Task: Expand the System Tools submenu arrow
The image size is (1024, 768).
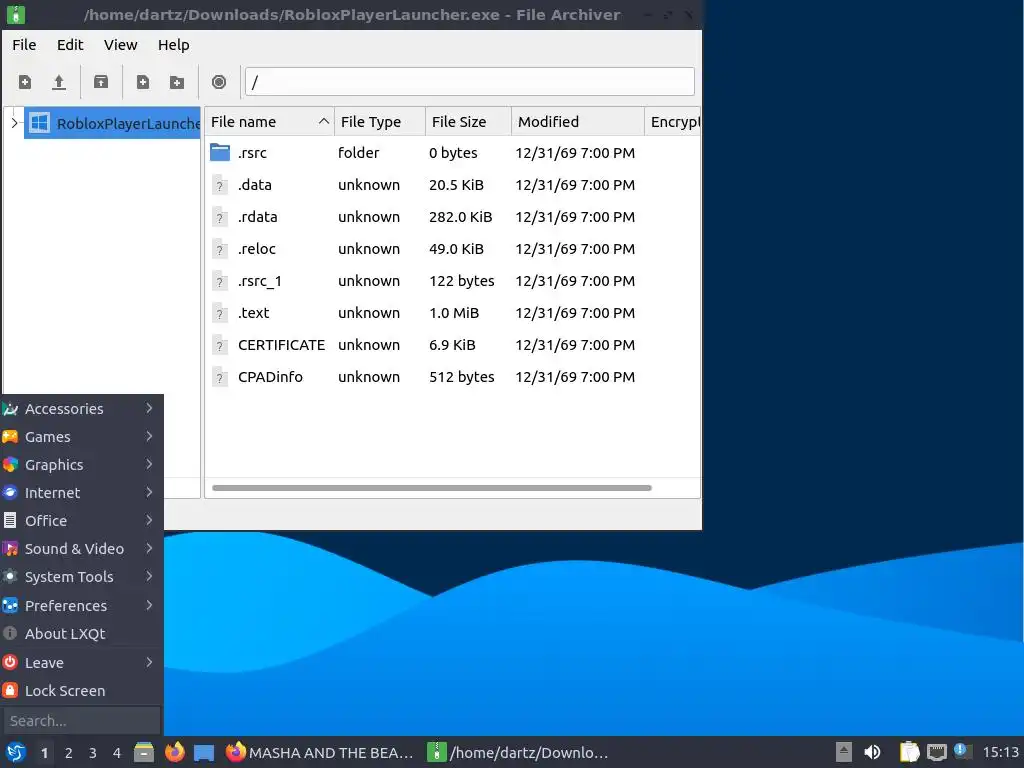Action: point(149,577)
